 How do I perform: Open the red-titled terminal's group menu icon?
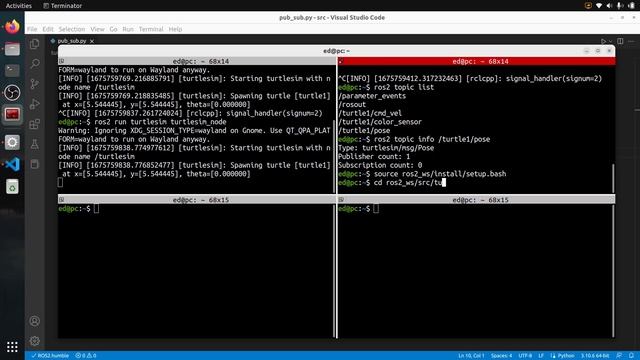[x=341, y=62]
